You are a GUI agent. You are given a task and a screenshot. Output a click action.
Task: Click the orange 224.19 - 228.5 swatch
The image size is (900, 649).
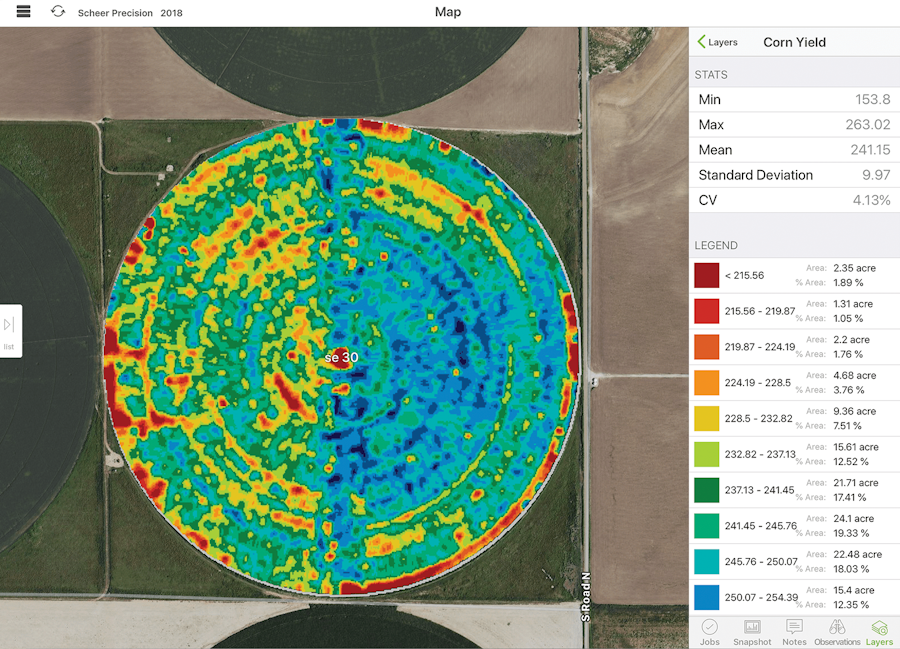706,382
